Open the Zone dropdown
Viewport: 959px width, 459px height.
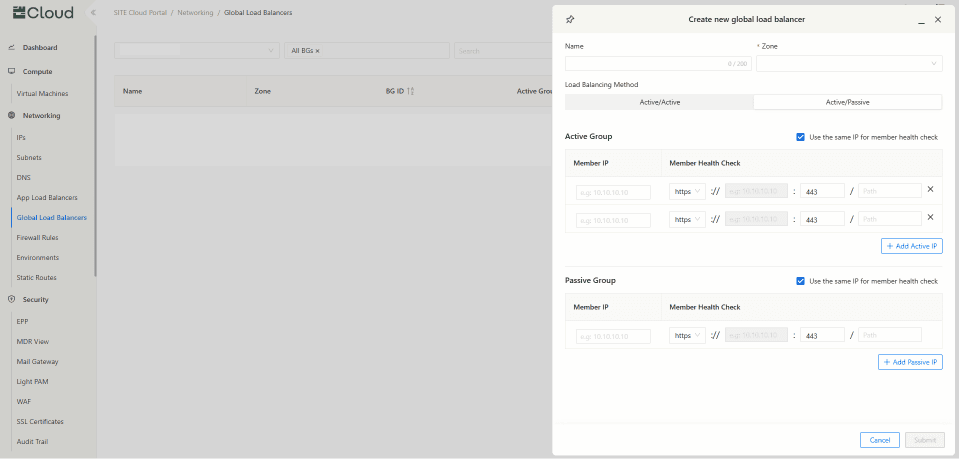pyautogui.click(x=849, y=63)
